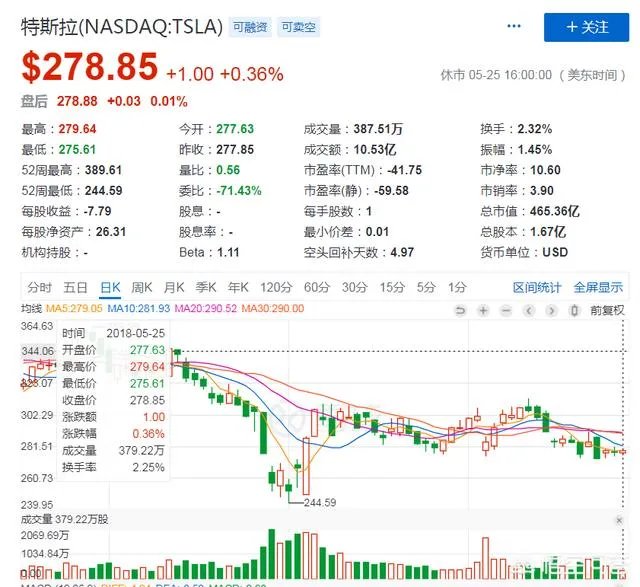The height and width of the screenshot is (587, 640).
Task: Switch to the 120分 tab
Action: (x=276, y=287)
